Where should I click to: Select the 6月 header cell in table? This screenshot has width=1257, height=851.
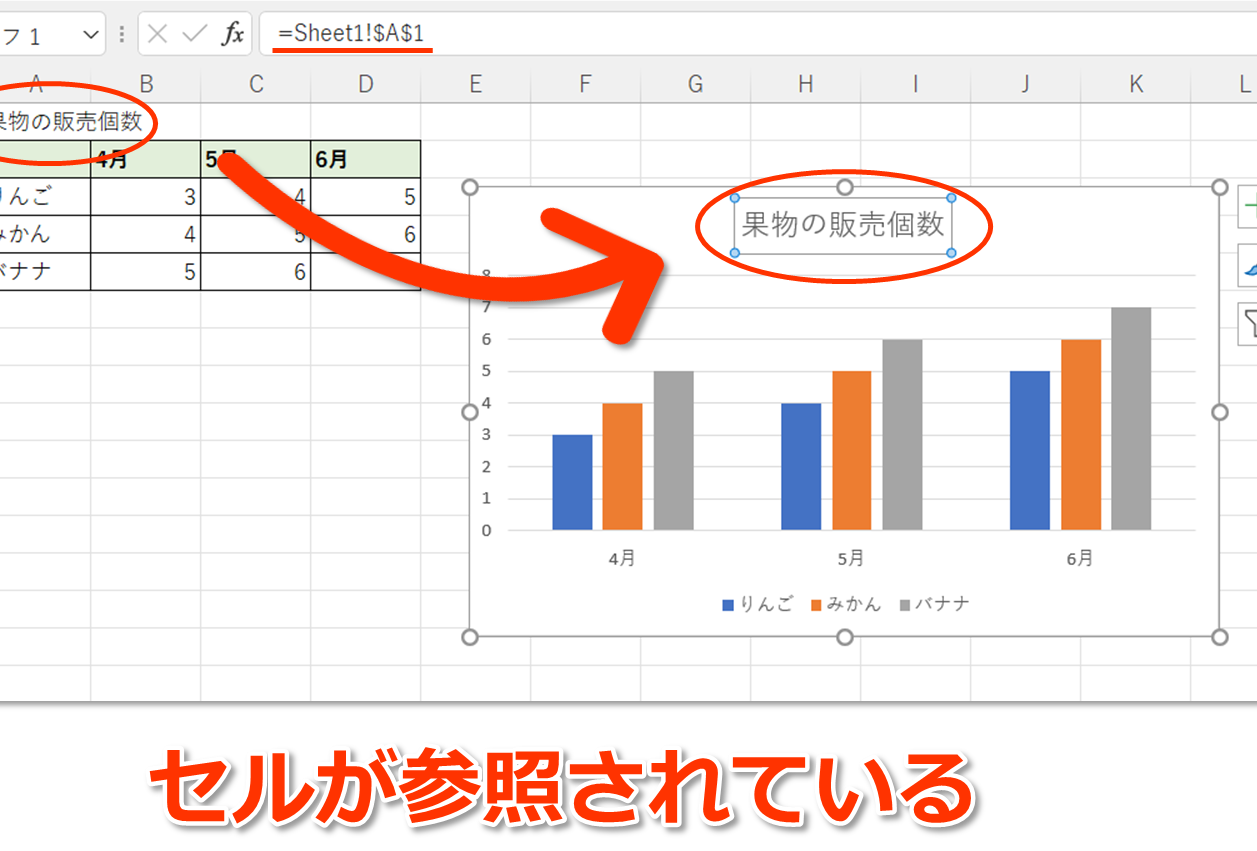pos(365,159)
